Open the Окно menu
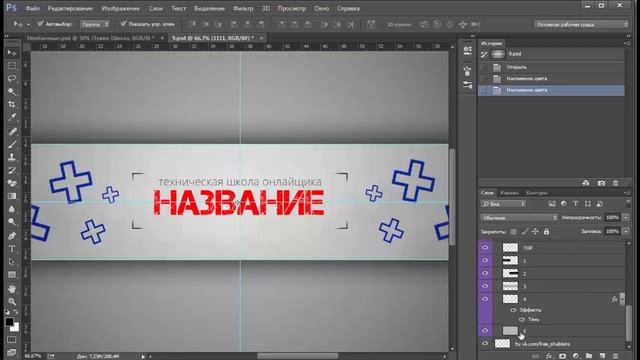Screen dimensions: 640x360 tap(322, 8)
